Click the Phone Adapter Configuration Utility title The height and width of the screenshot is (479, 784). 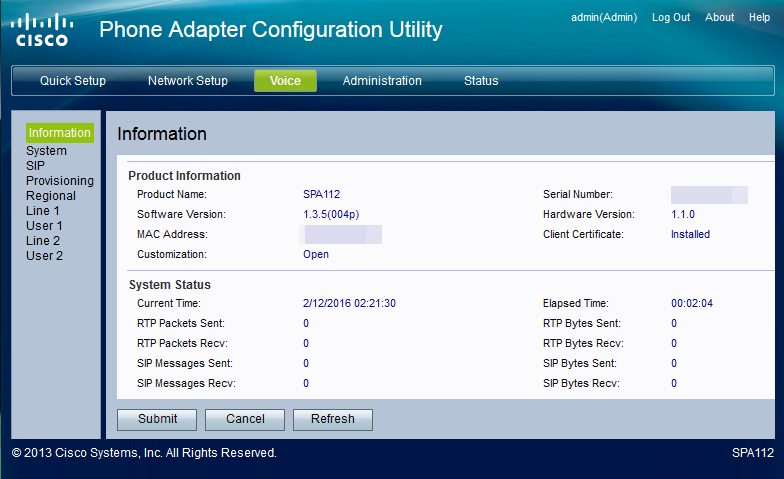(270, 30)
